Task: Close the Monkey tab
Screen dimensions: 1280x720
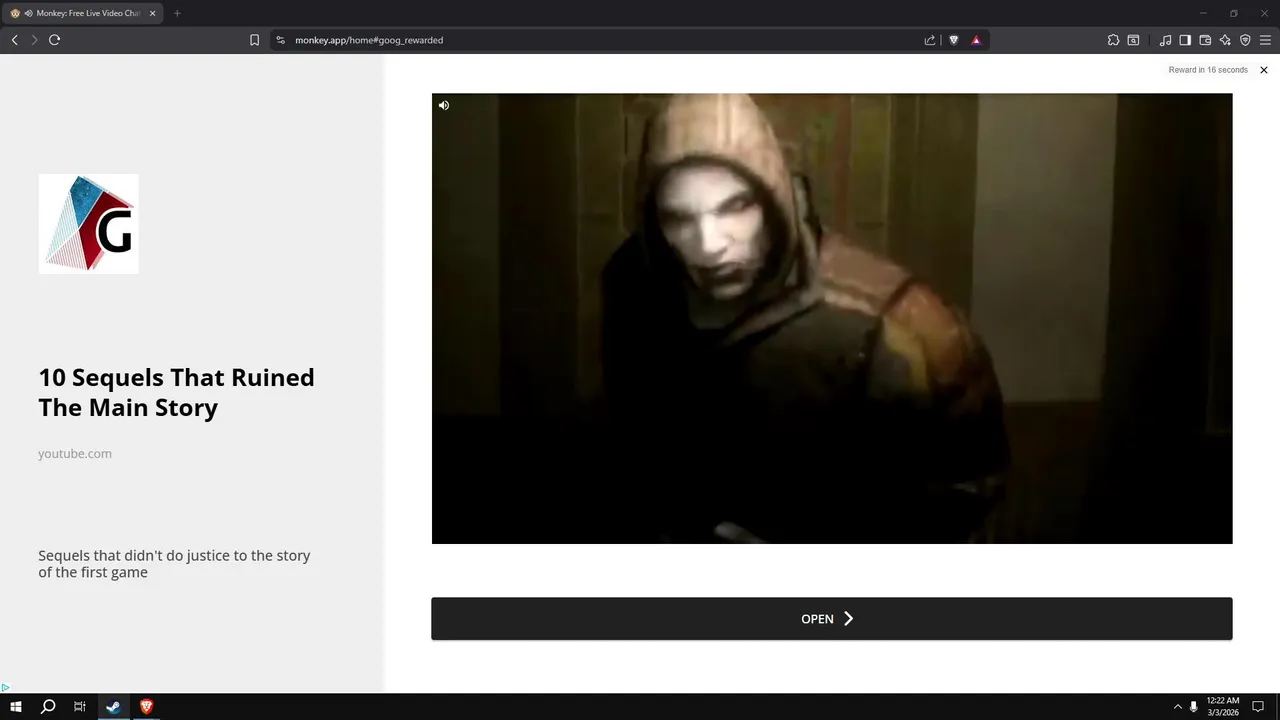Action: [x=153, y=13]
